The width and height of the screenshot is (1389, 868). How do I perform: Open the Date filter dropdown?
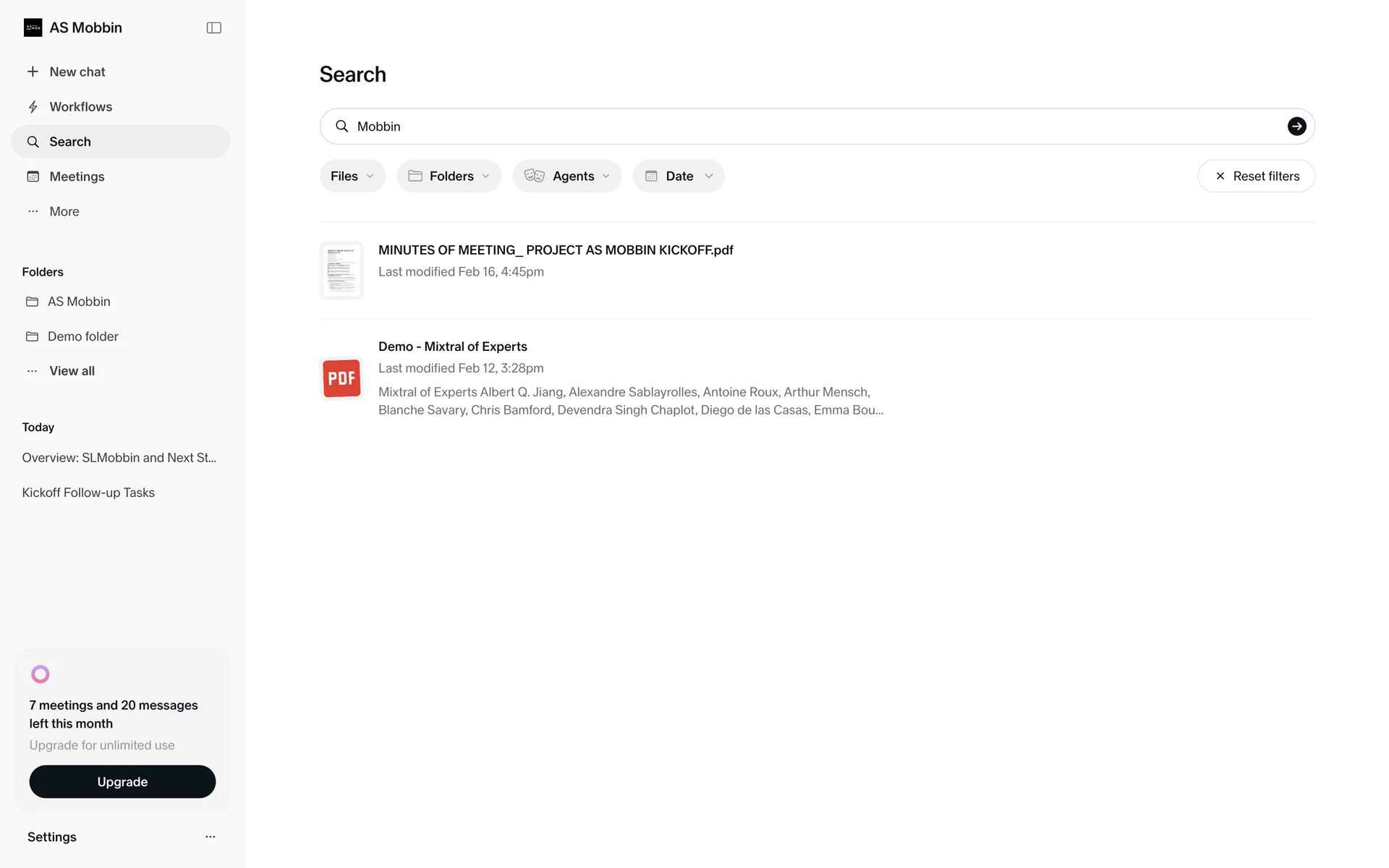[678, 176]
